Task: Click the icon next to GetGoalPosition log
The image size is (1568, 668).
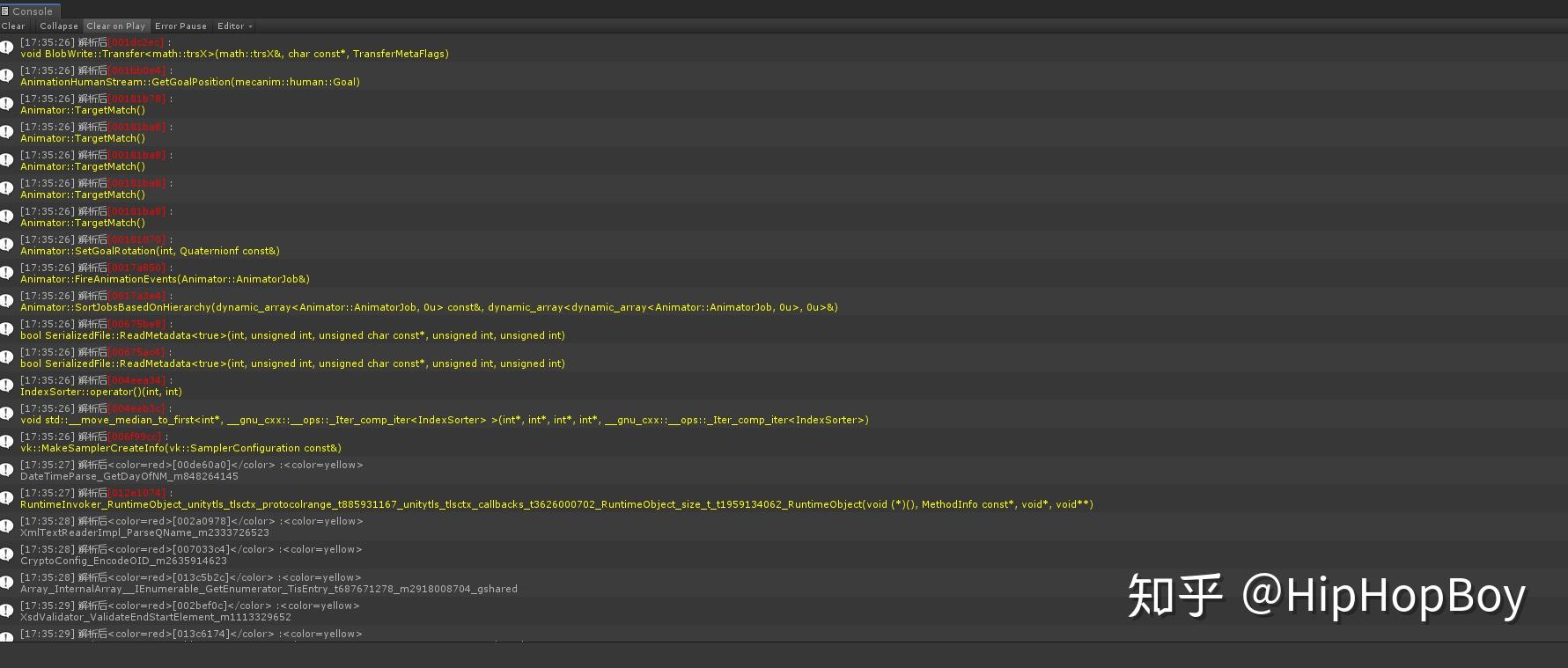Action: coord(7,76)
